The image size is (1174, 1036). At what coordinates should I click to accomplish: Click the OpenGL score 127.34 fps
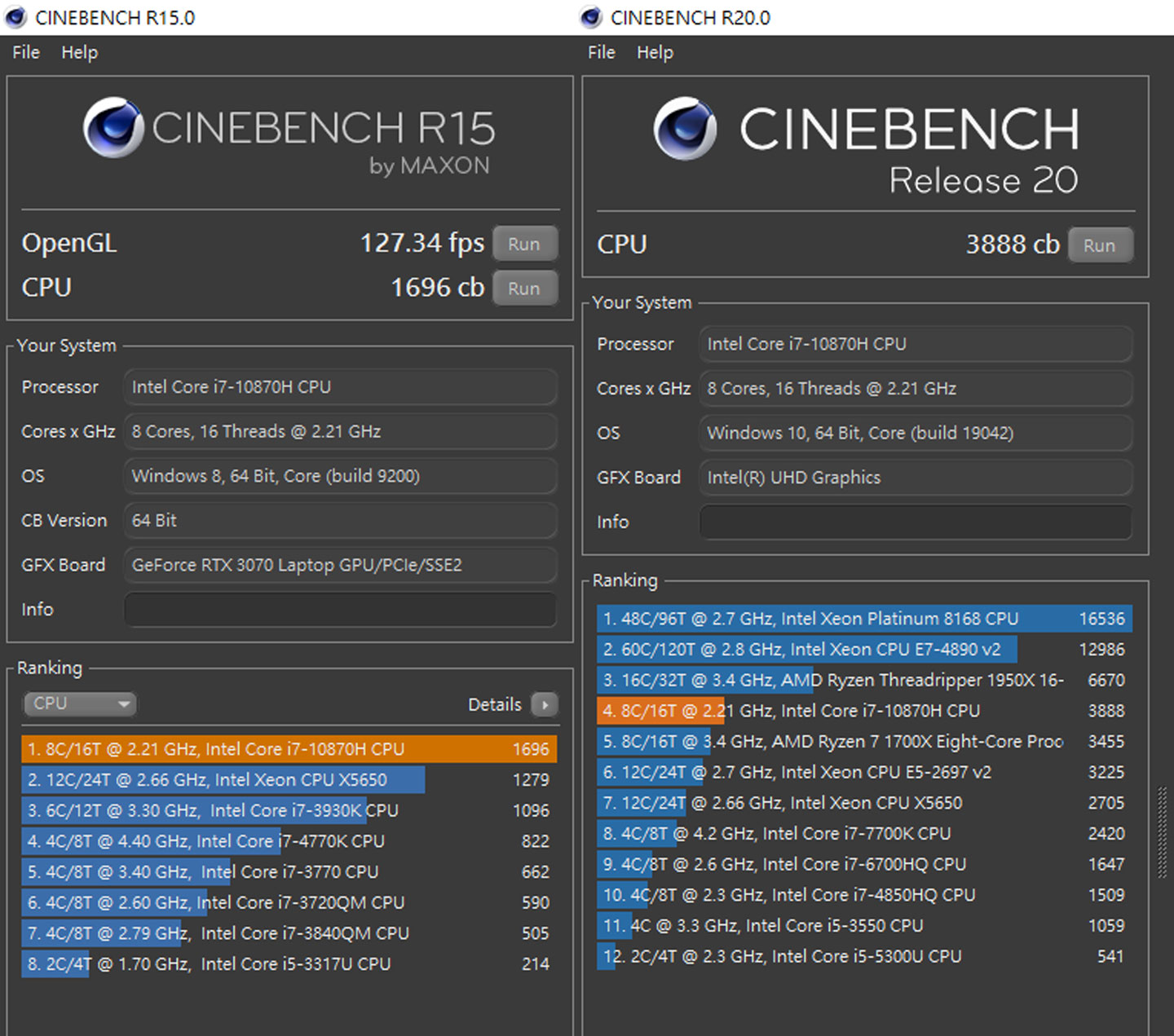click(422, 243)
